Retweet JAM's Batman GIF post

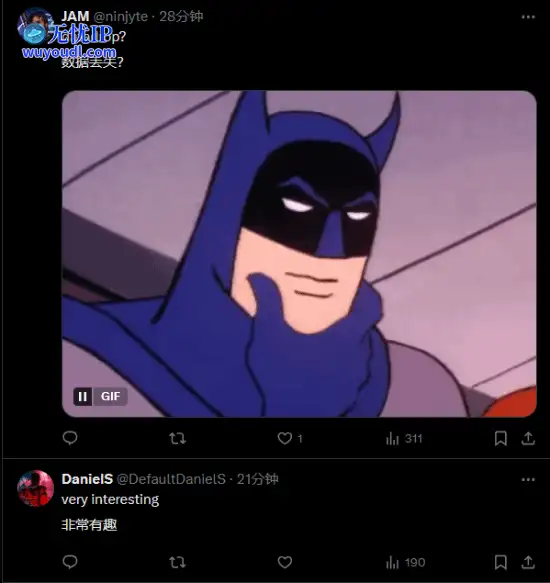178,438
